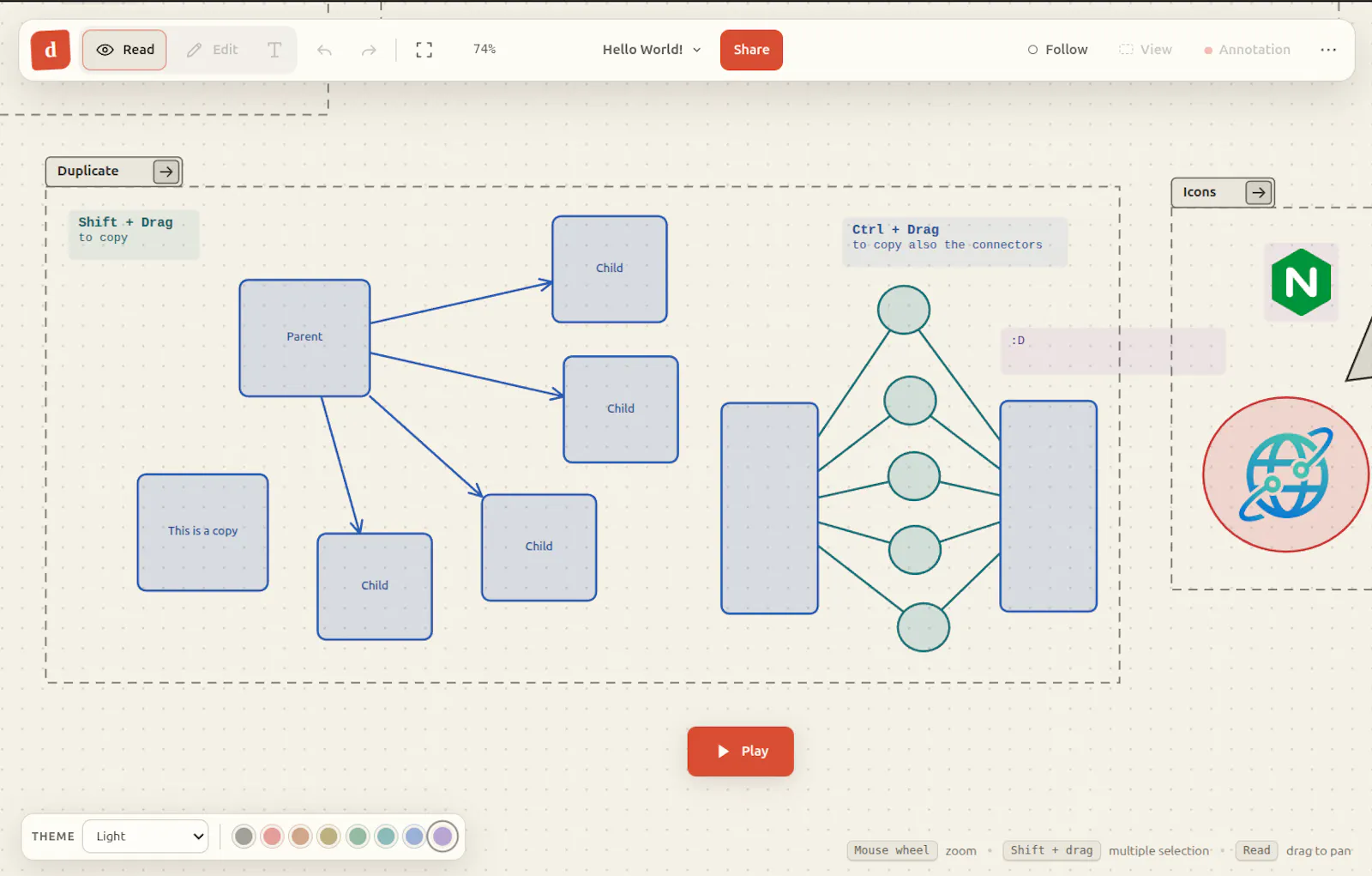This screenshot has height=876, width=1372.
Task: Click the 'Read' shortcut hint in footer
Action: (x=1256, y=850)
